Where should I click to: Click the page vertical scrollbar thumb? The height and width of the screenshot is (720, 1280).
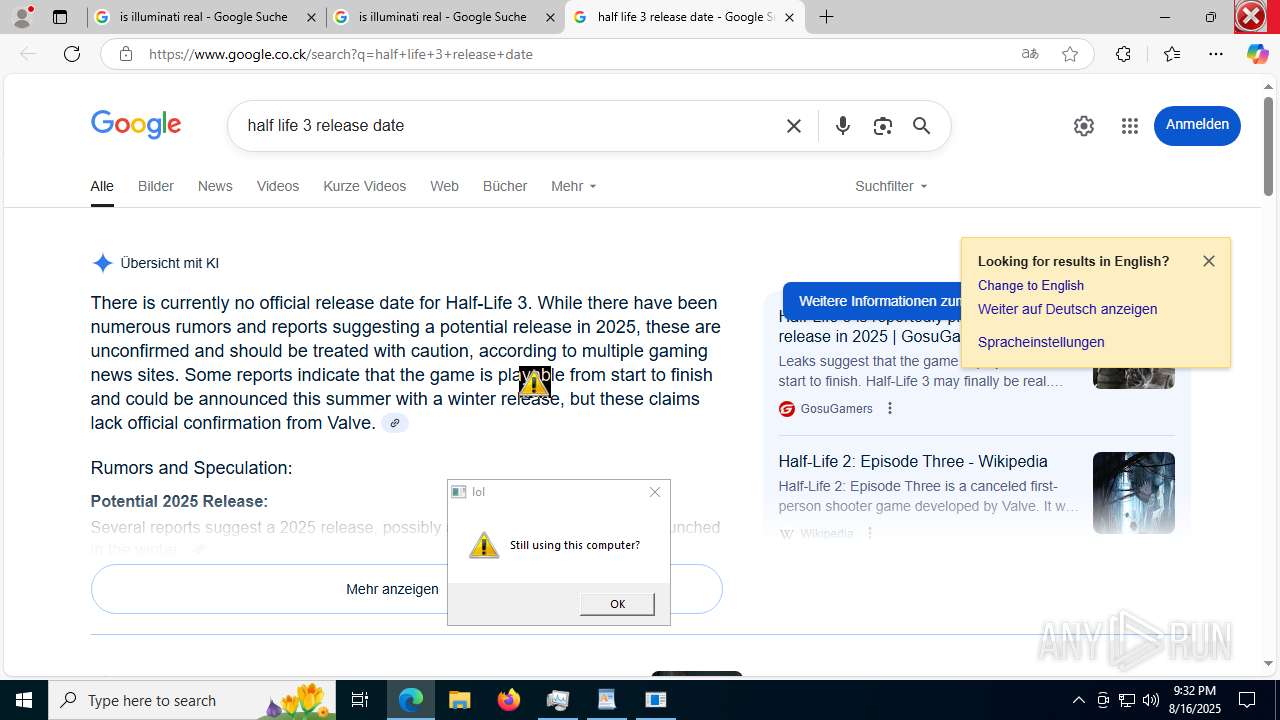[x=1268, y=146]
